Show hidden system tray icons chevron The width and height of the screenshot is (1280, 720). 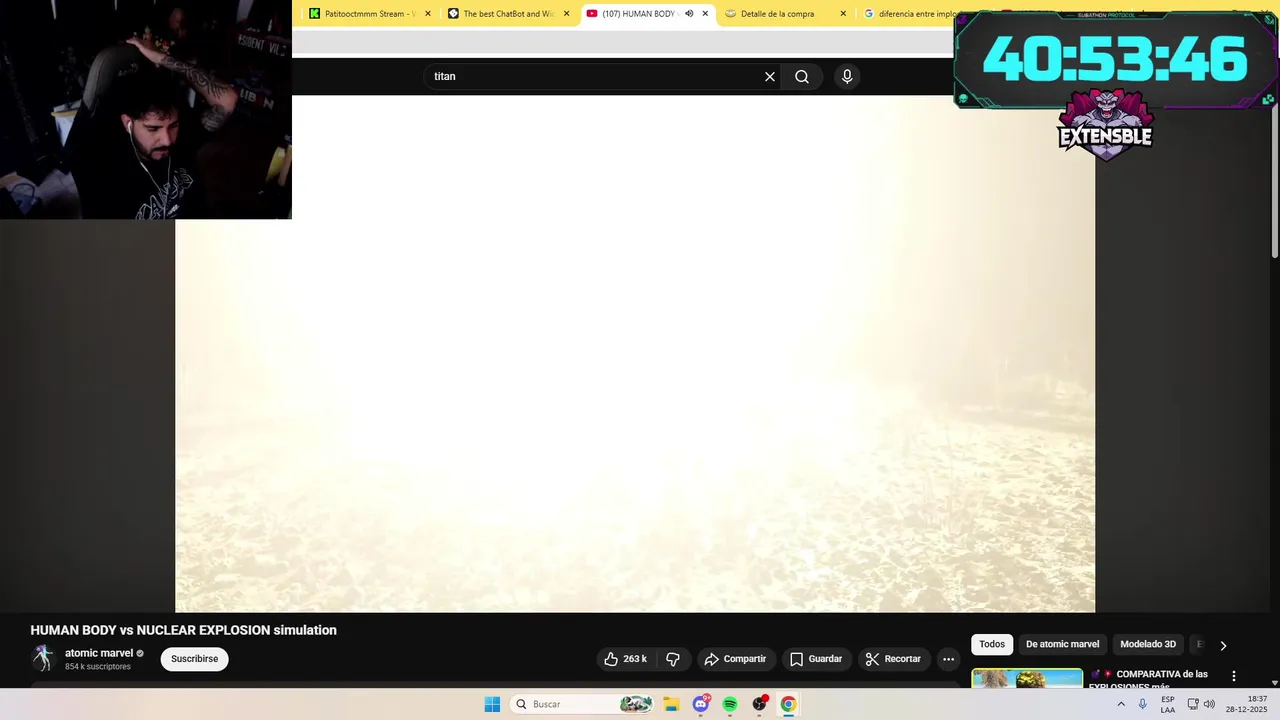1120,704
